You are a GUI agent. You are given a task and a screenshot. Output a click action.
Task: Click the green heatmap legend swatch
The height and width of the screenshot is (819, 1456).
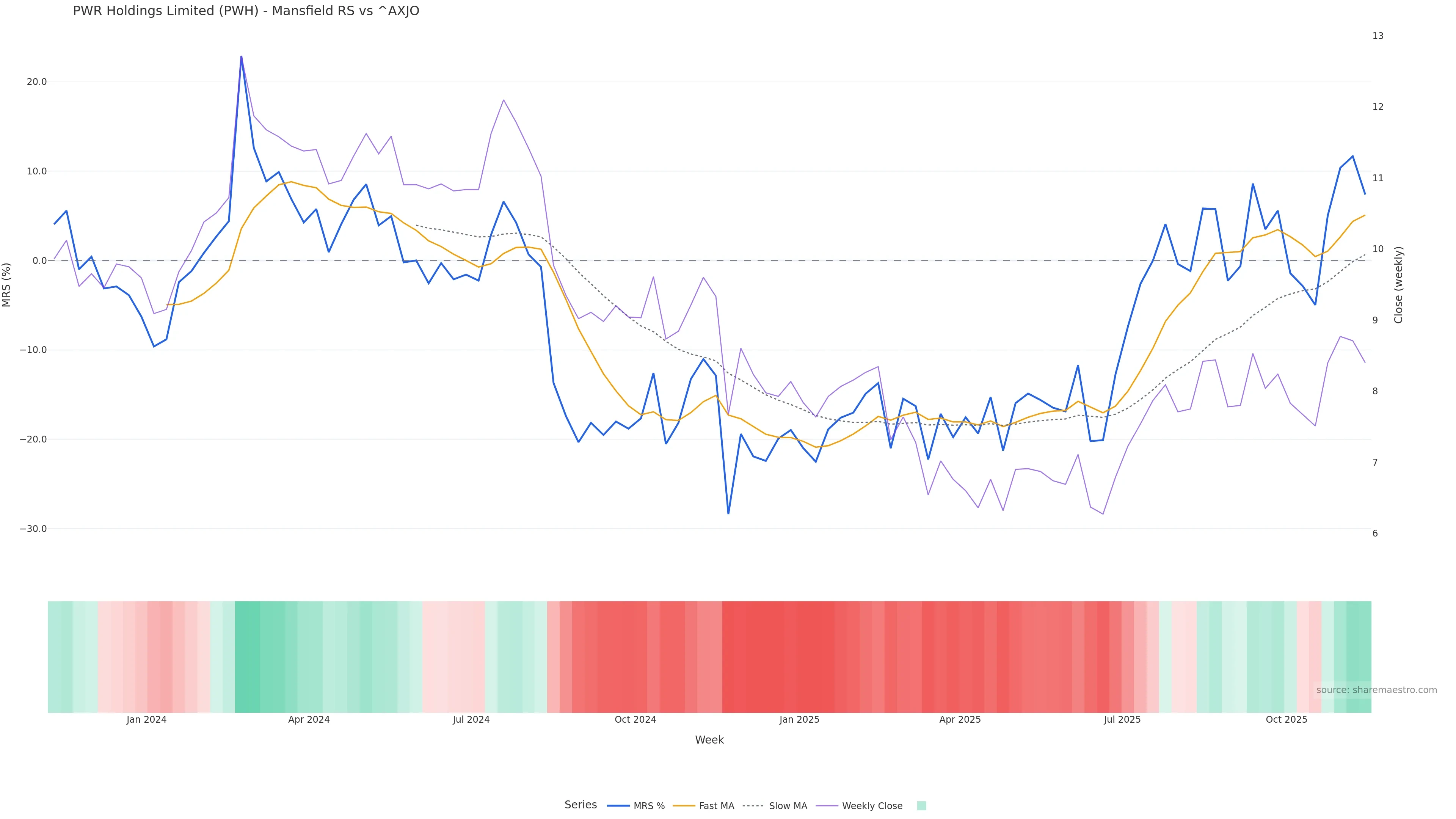pos(921,806)
